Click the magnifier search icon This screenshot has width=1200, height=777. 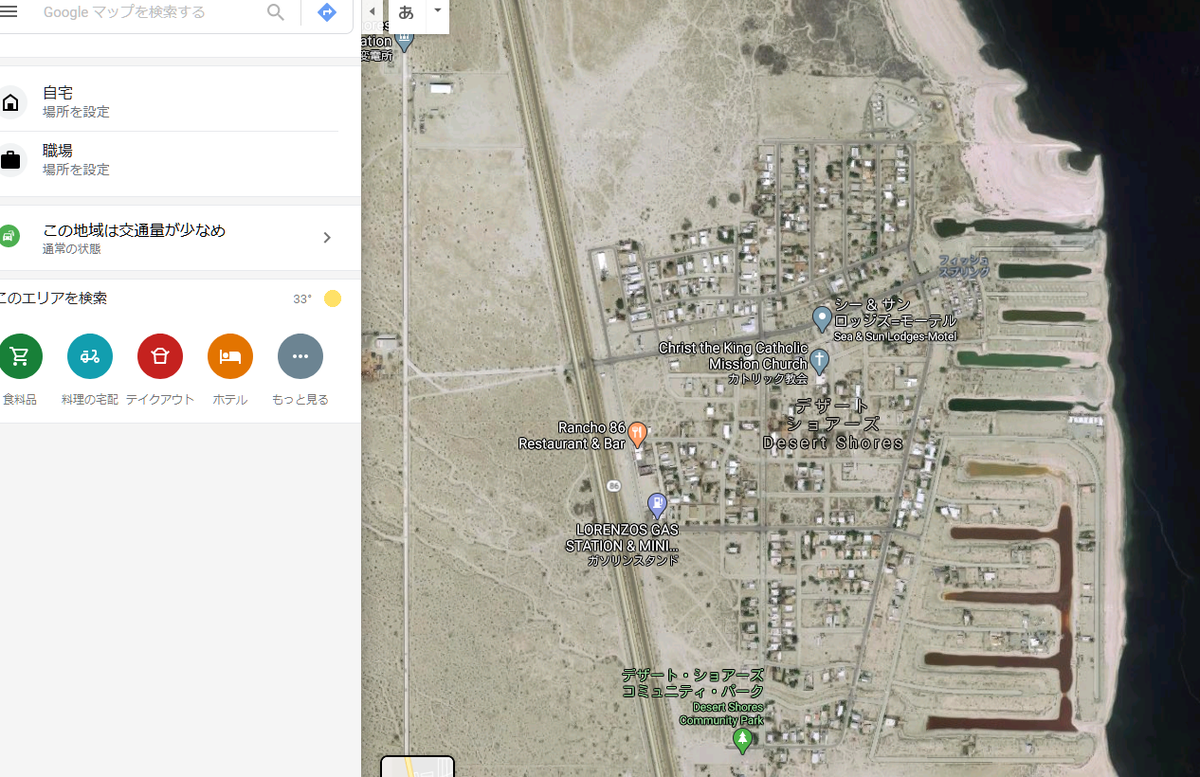click(276, 12)
